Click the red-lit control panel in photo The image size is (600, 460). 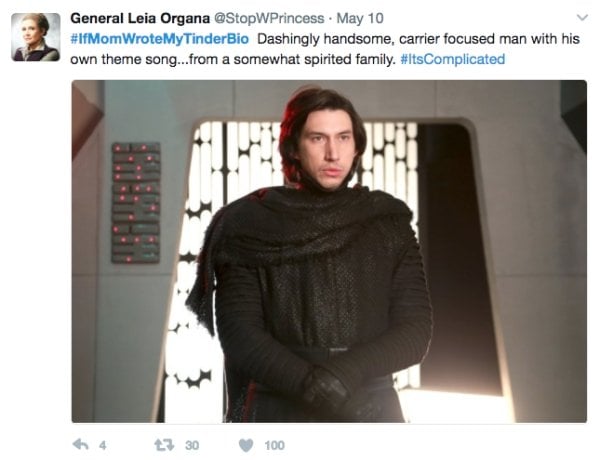point(136,203)
